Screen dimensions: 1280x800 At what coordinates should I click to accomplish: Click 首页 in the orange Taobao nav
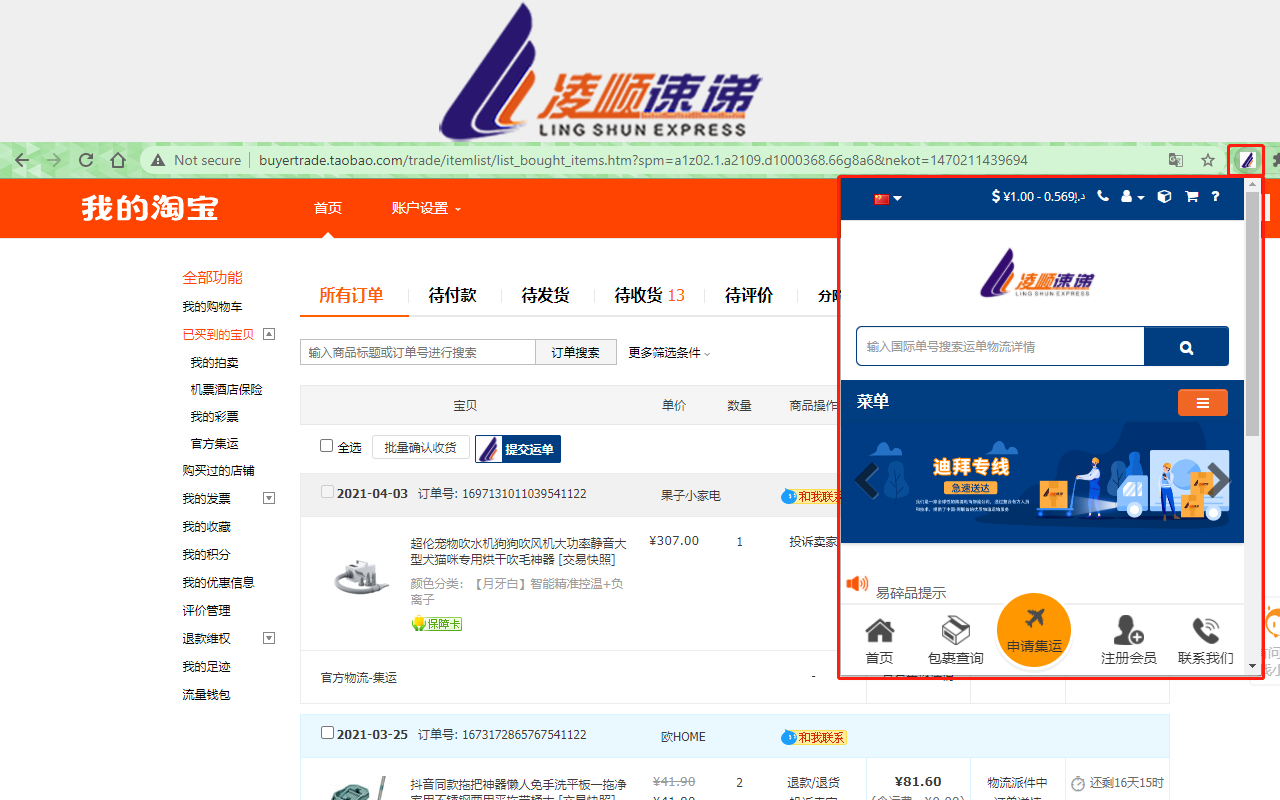pyautogui.click(x=328, y=208)
